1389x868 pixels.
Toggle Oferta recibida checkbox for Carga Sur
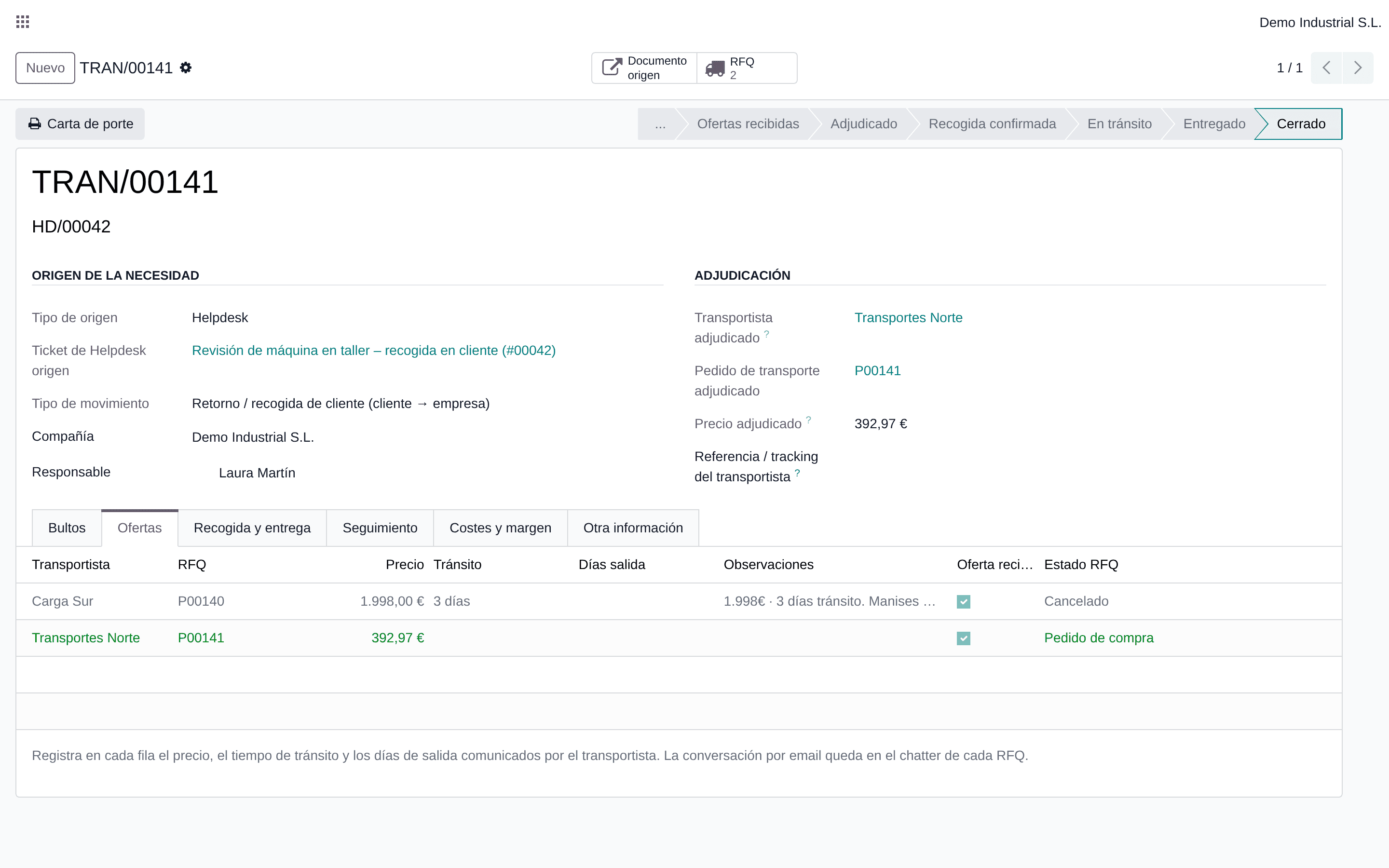coord(964,602)
